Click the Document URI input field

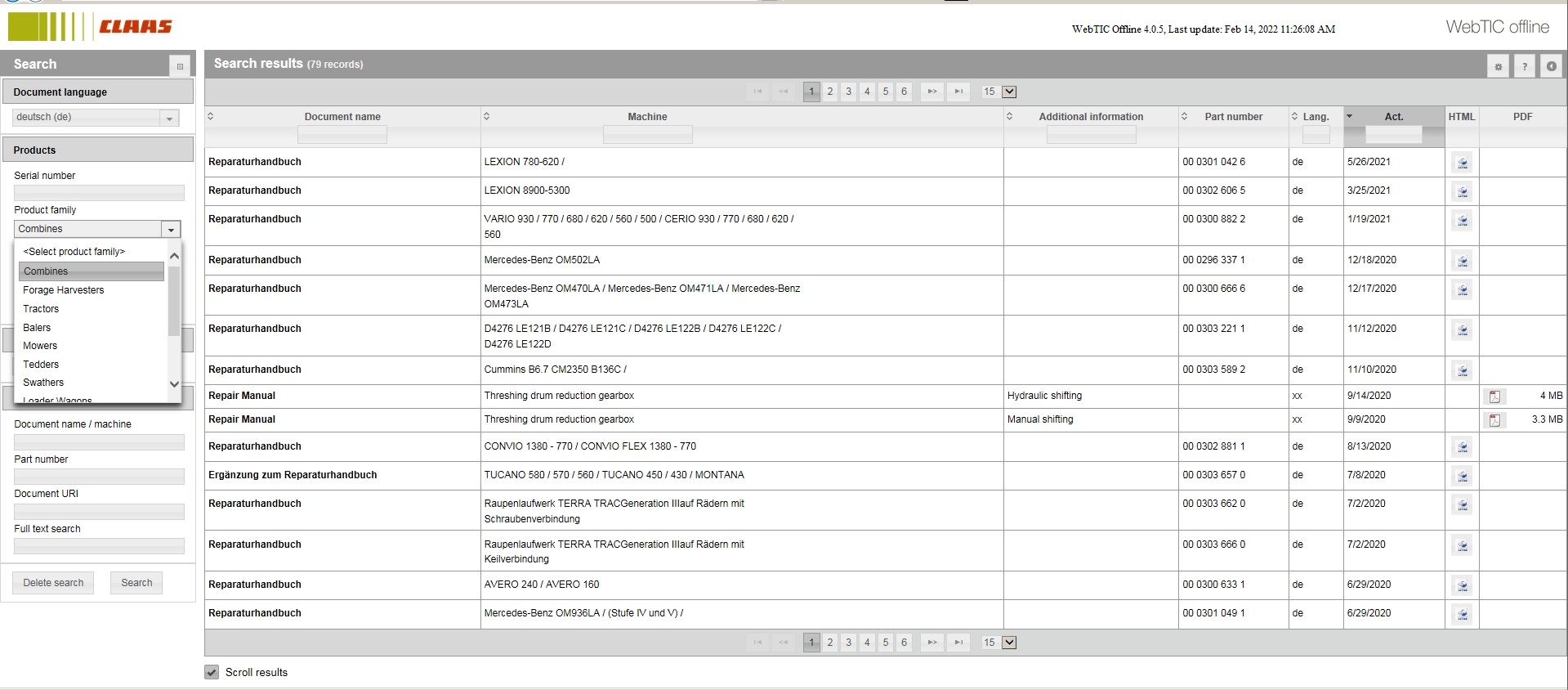click(99, 512)
